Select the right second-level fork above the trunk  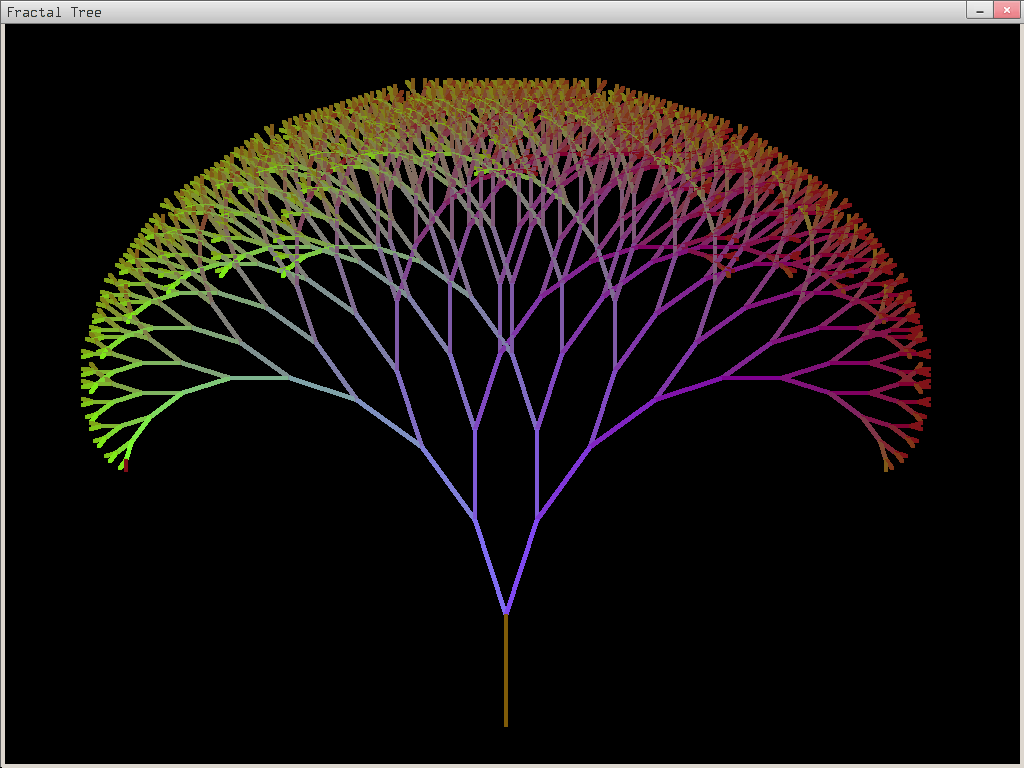click(x=538, y=517)
